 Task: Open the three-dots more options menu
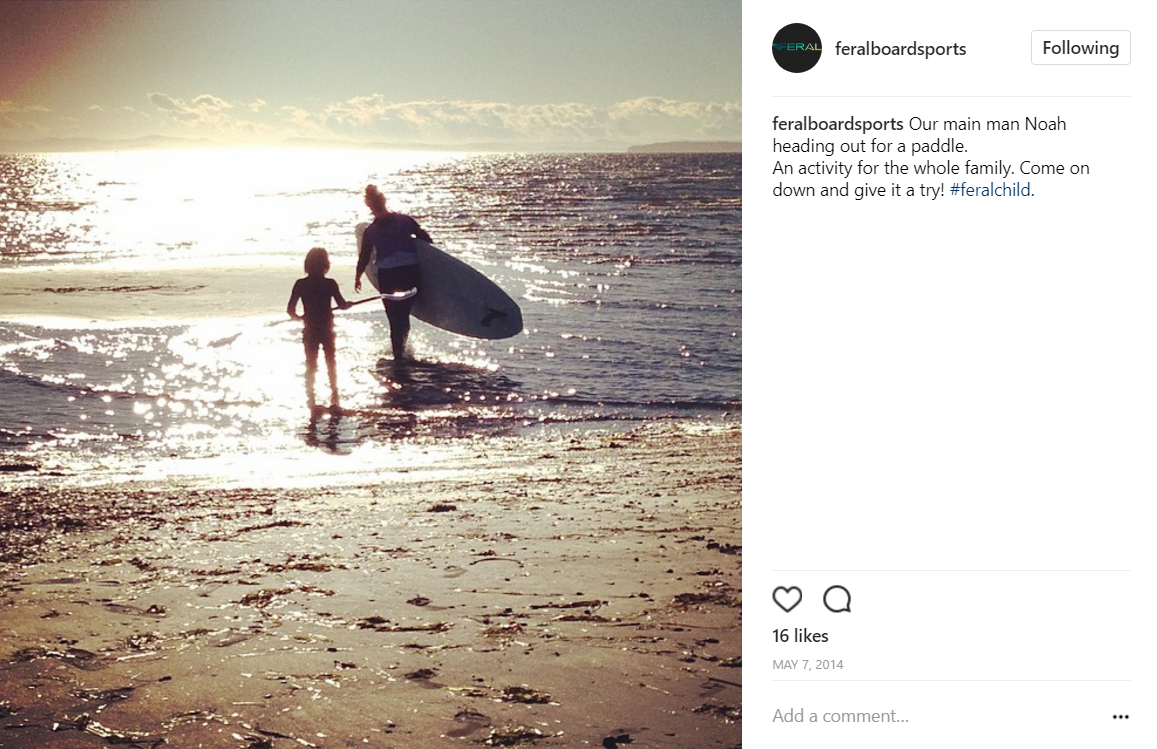point(1120,717)
